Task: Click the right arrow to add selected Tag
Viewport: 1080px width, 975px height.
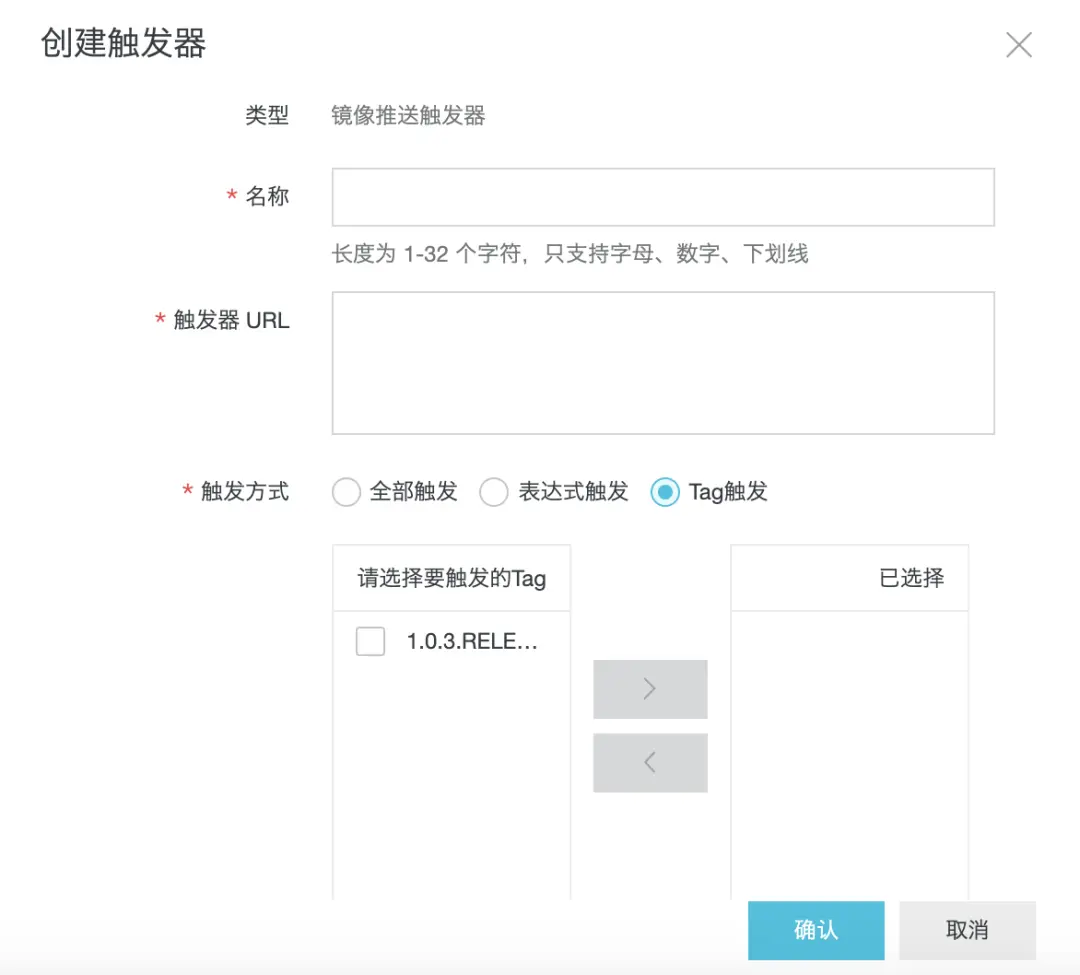Action: pyautogui.click(x=650, y=689)
